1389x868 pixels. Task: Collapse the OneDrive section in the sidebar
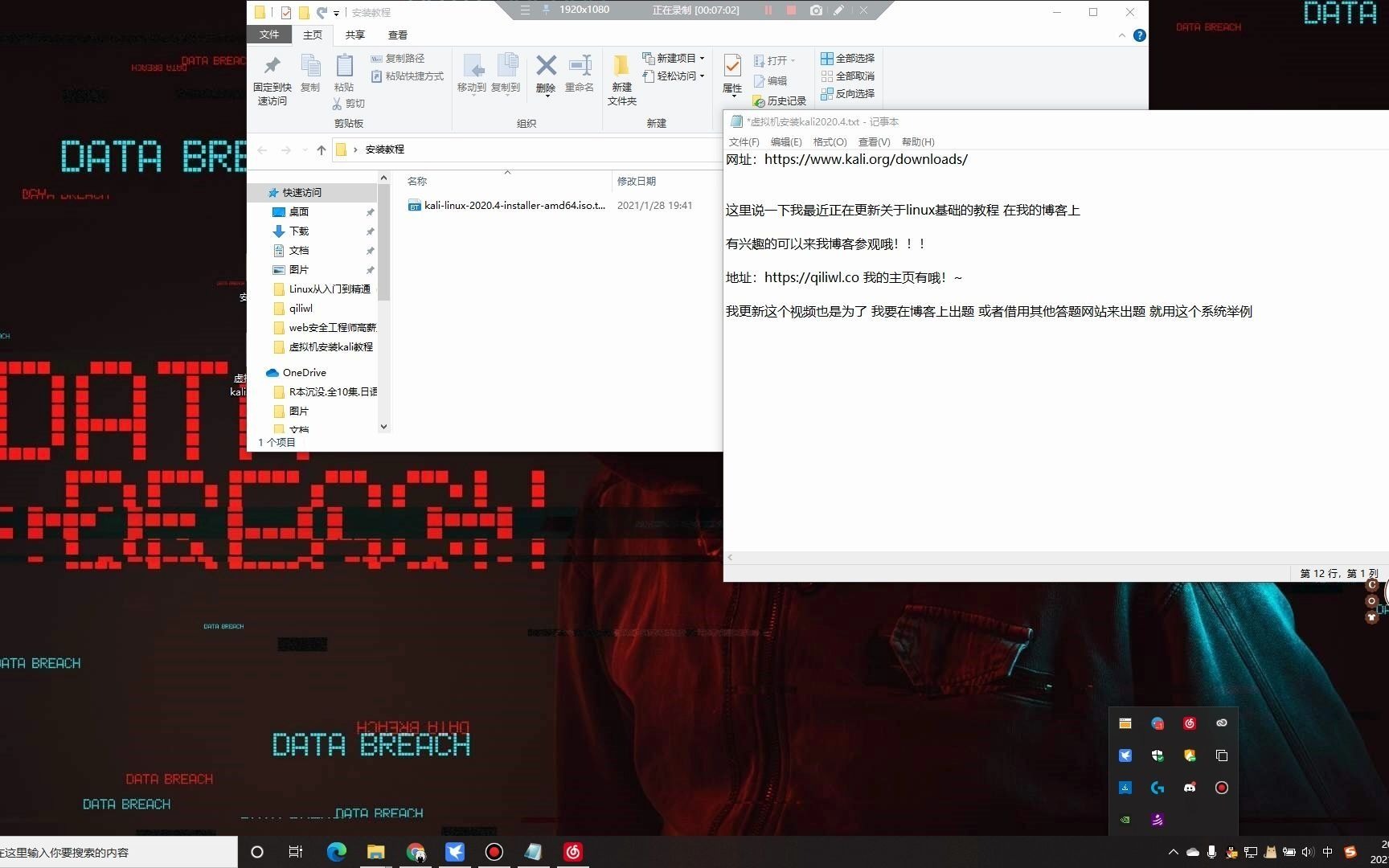(267, 372)
